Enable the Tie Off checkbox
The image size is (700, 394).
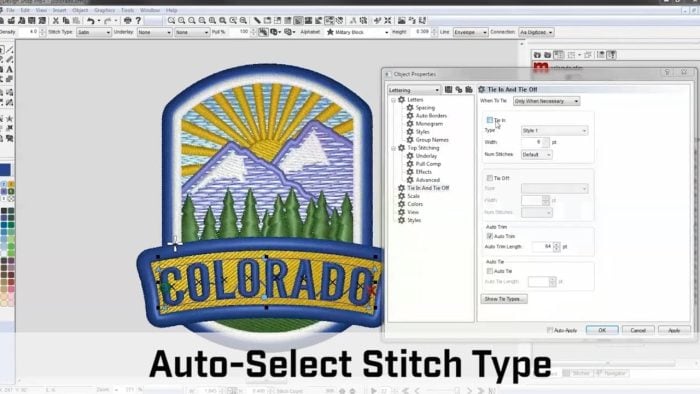pyautogui.click(x=490, y=178)
